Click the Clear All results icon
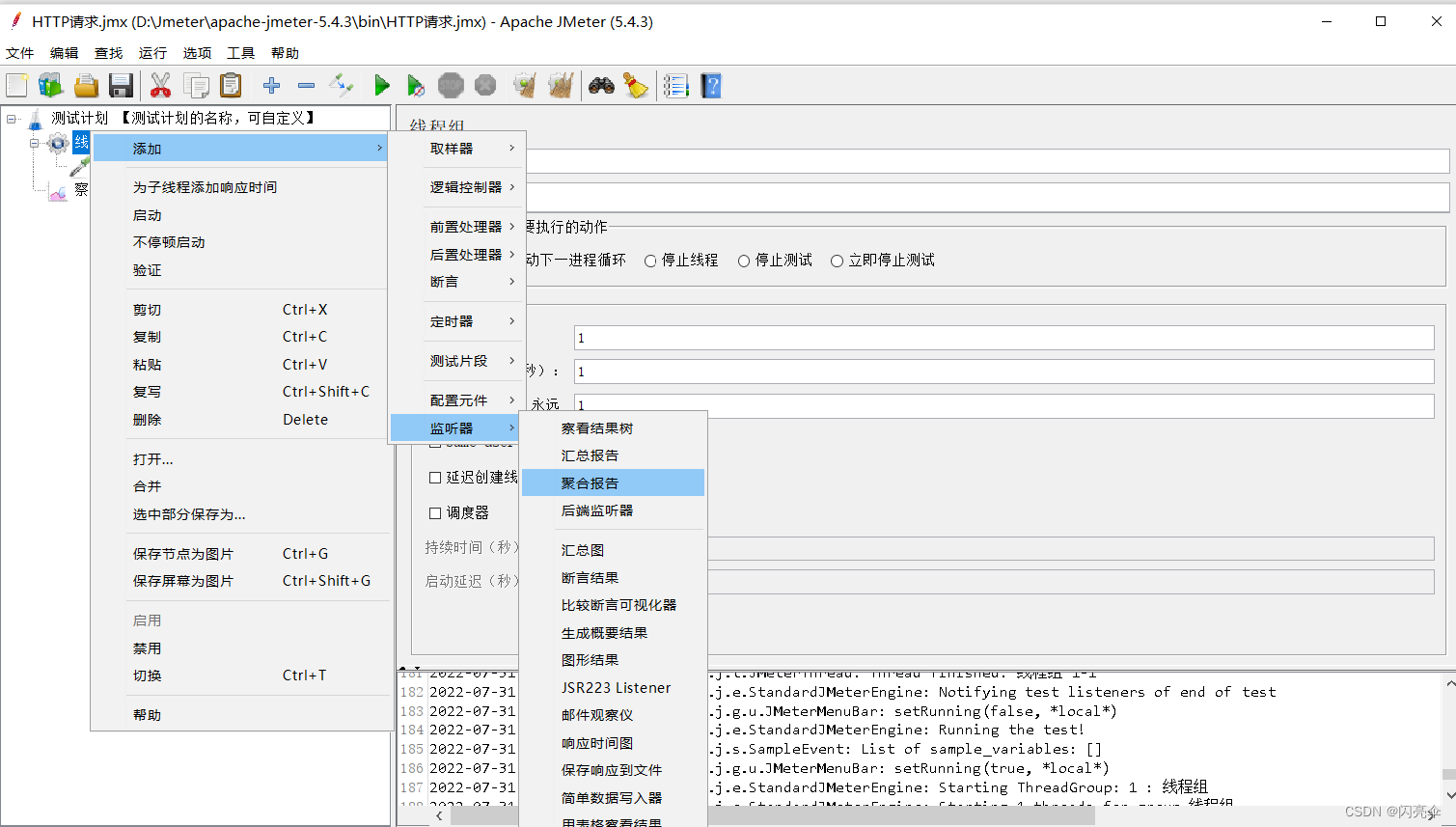Image resolution: width=1456 pixels, height=827 pixels. (561, 86)
